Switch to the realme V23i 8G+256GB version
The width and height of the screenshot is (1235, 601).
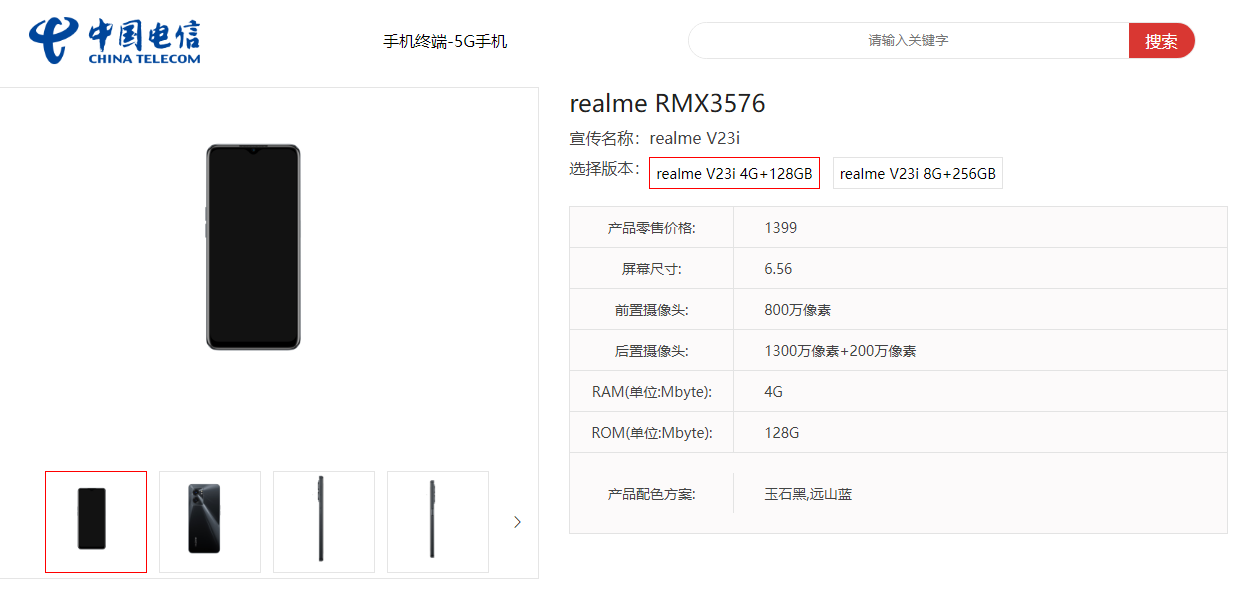pos(917,172)
